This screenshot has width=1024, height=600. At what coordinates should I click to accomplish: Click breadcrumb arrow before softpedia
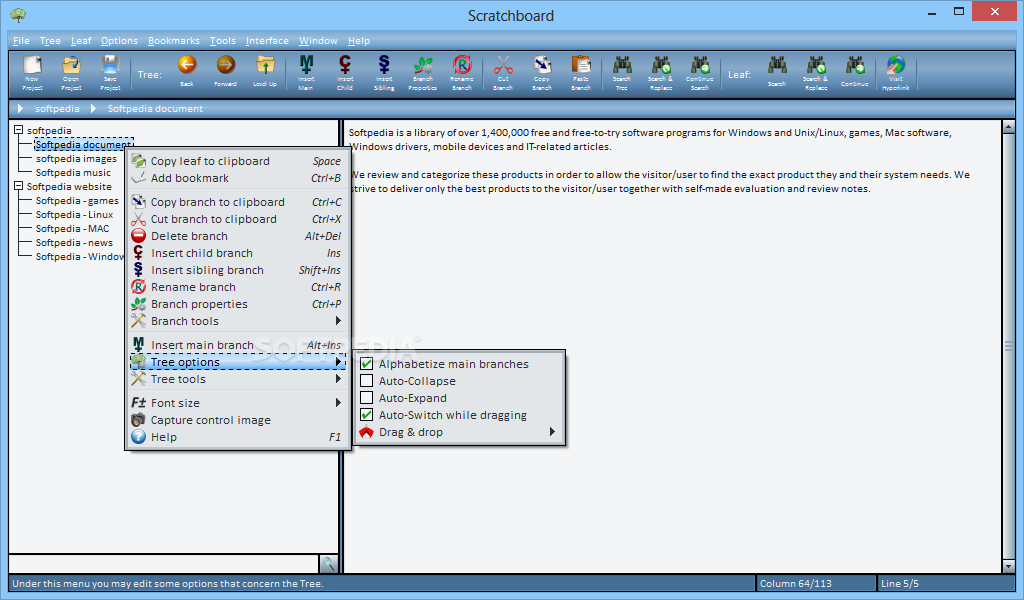[20, 108]
